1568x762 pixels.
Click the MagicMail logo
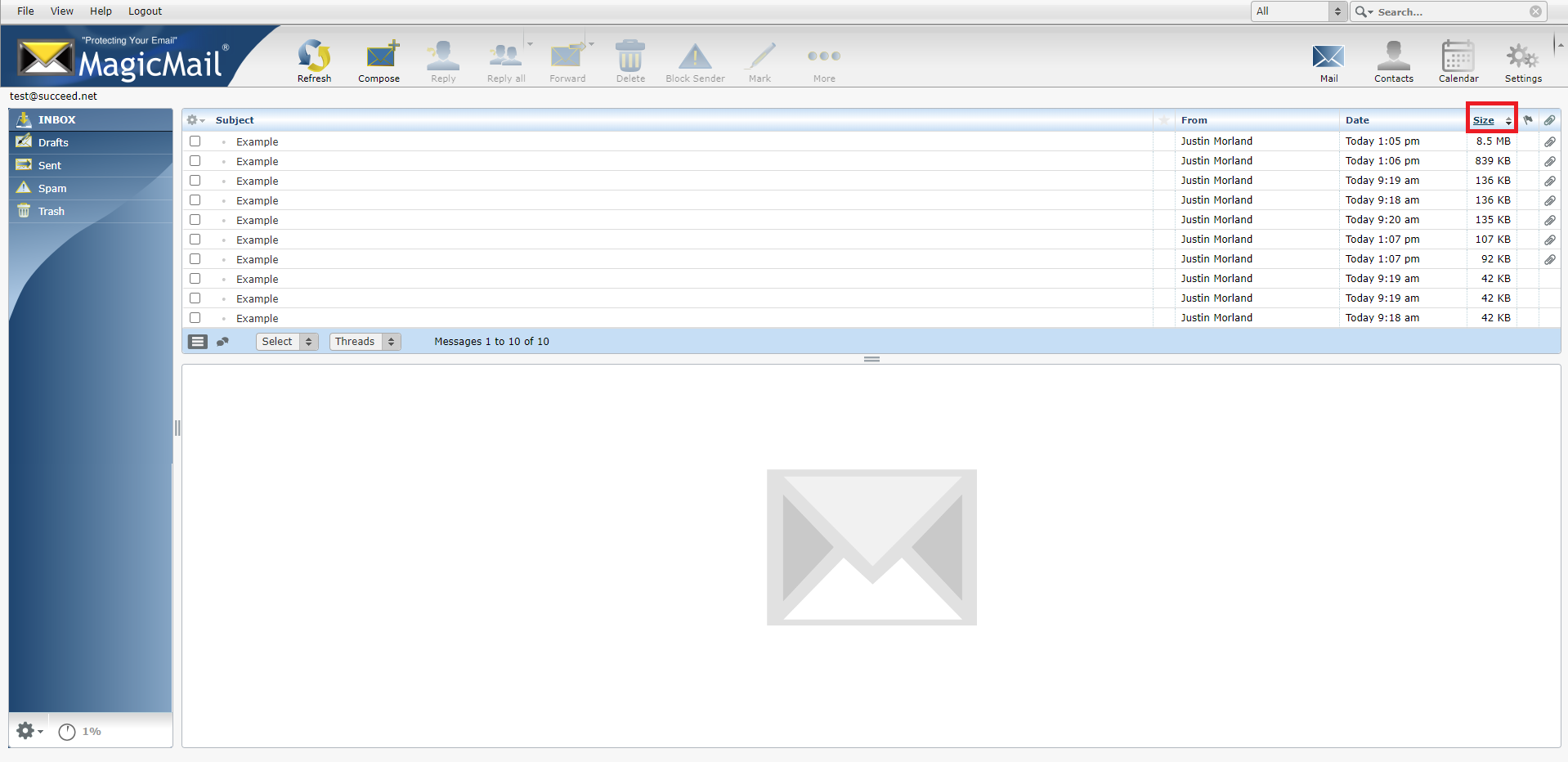pyautogui.click(x=123, y=59)
